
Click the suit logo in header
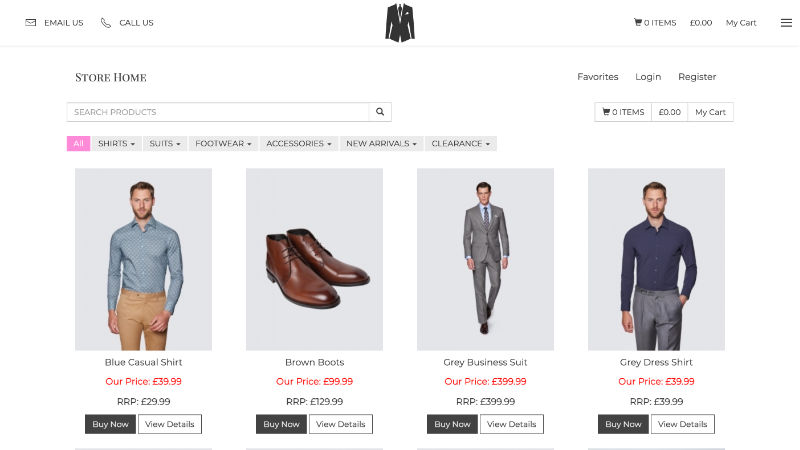(x=400, y=23)
